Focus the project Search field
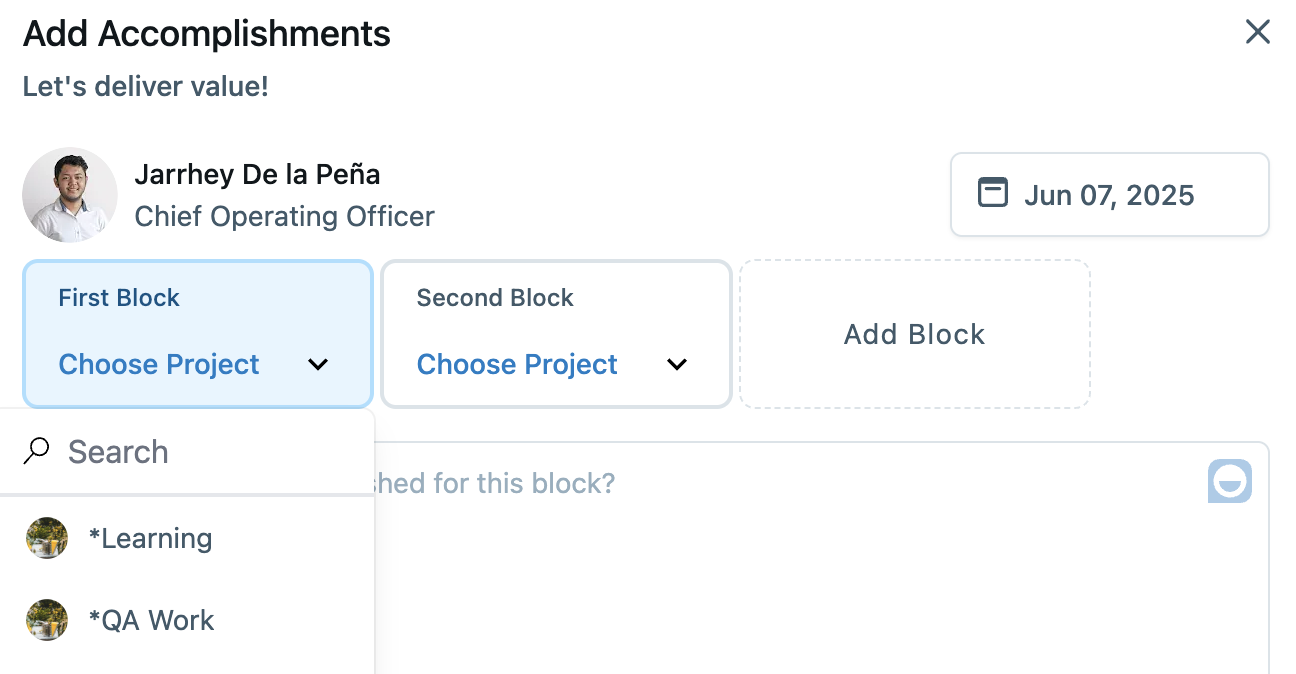Viewport: 1296px width, 674px height. tap(200, 452)
